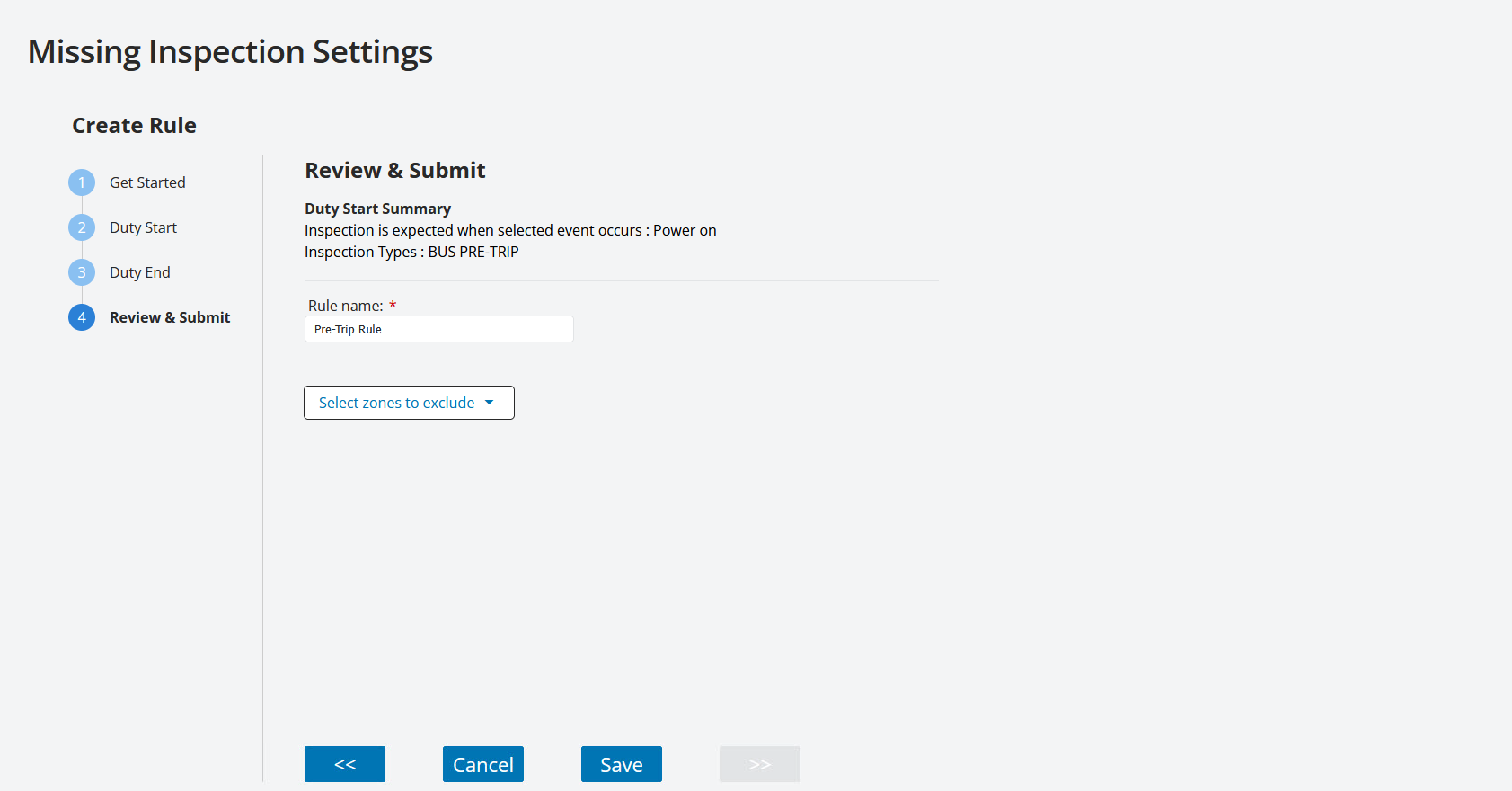The width and height of the screenshot is (1512, 791).
Task: Click into the Rule name field
Action: 438,329
